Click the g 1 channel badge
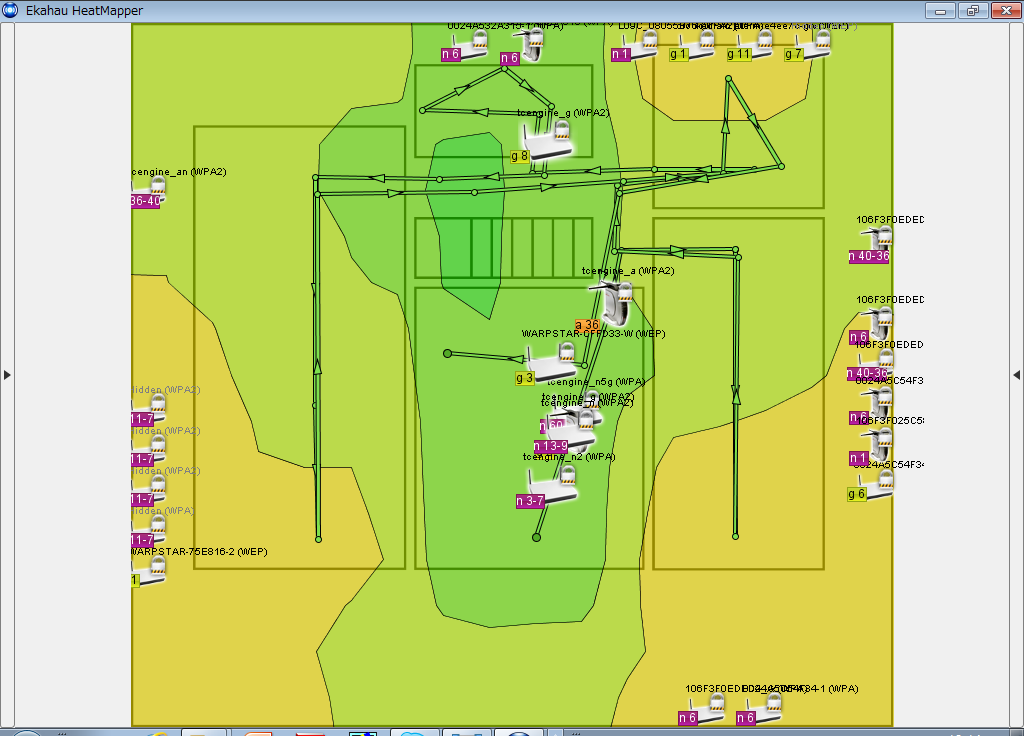 click(x=678, y=55)
